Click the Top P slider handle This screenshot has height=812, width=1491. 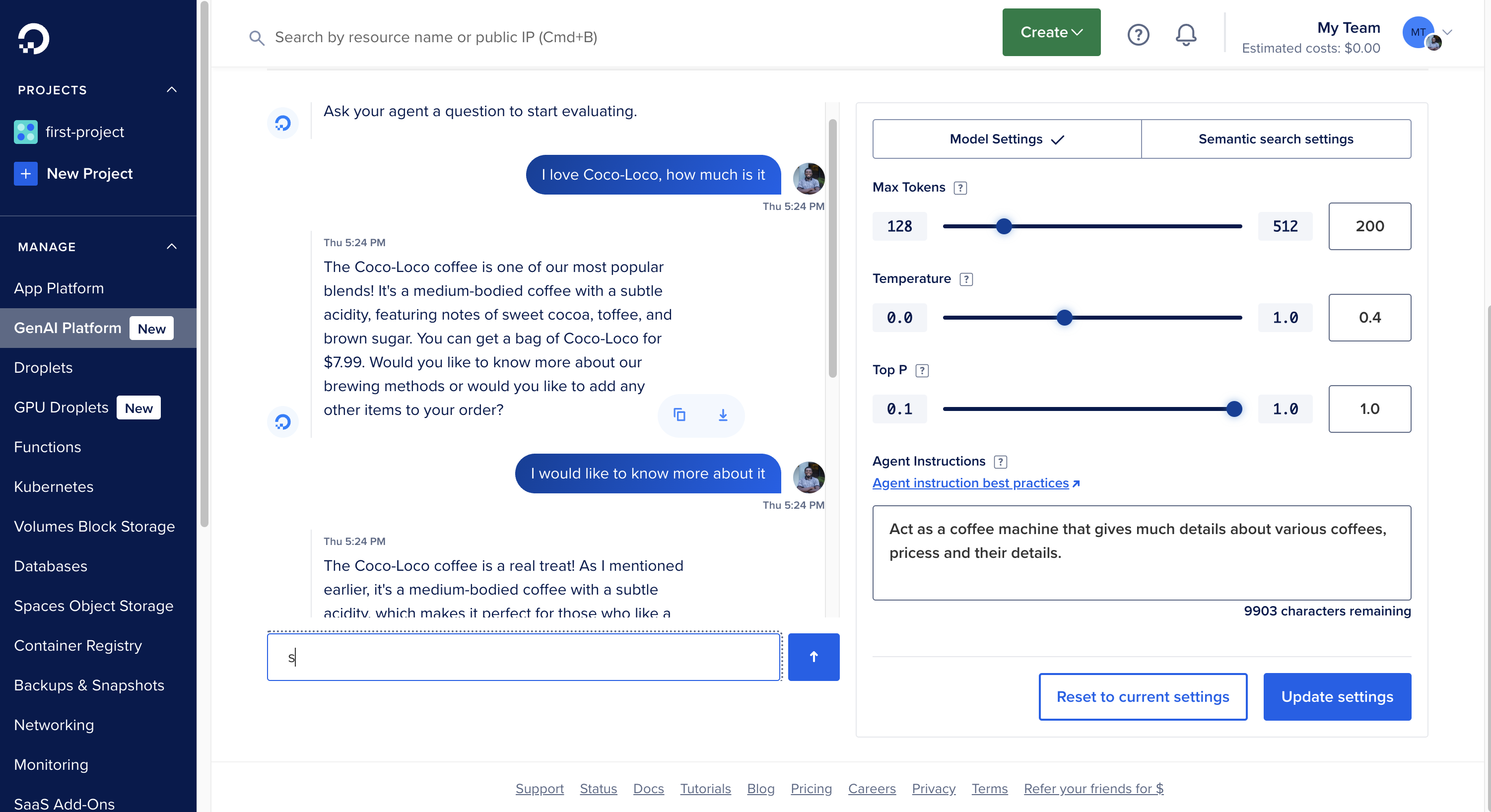click(1234, 409)
